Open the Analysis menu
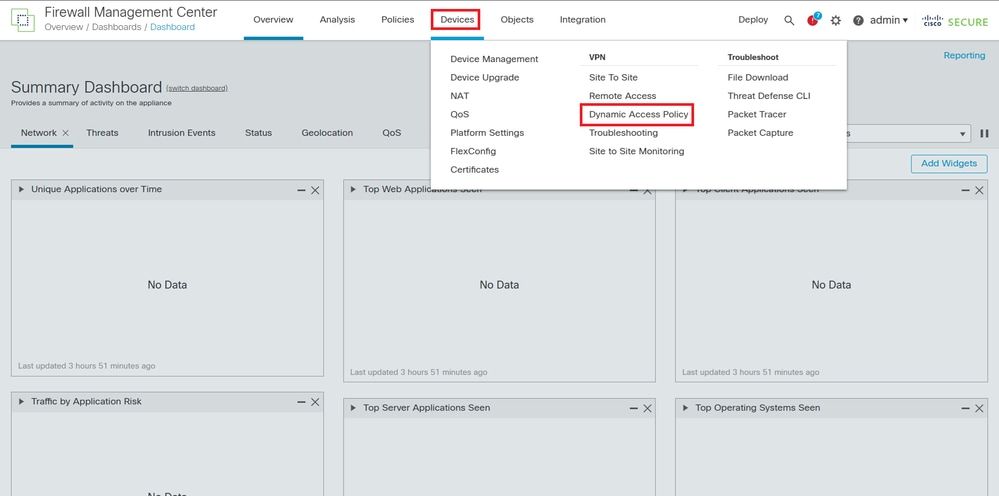999x496 pixels. click(x=337, y=20)
